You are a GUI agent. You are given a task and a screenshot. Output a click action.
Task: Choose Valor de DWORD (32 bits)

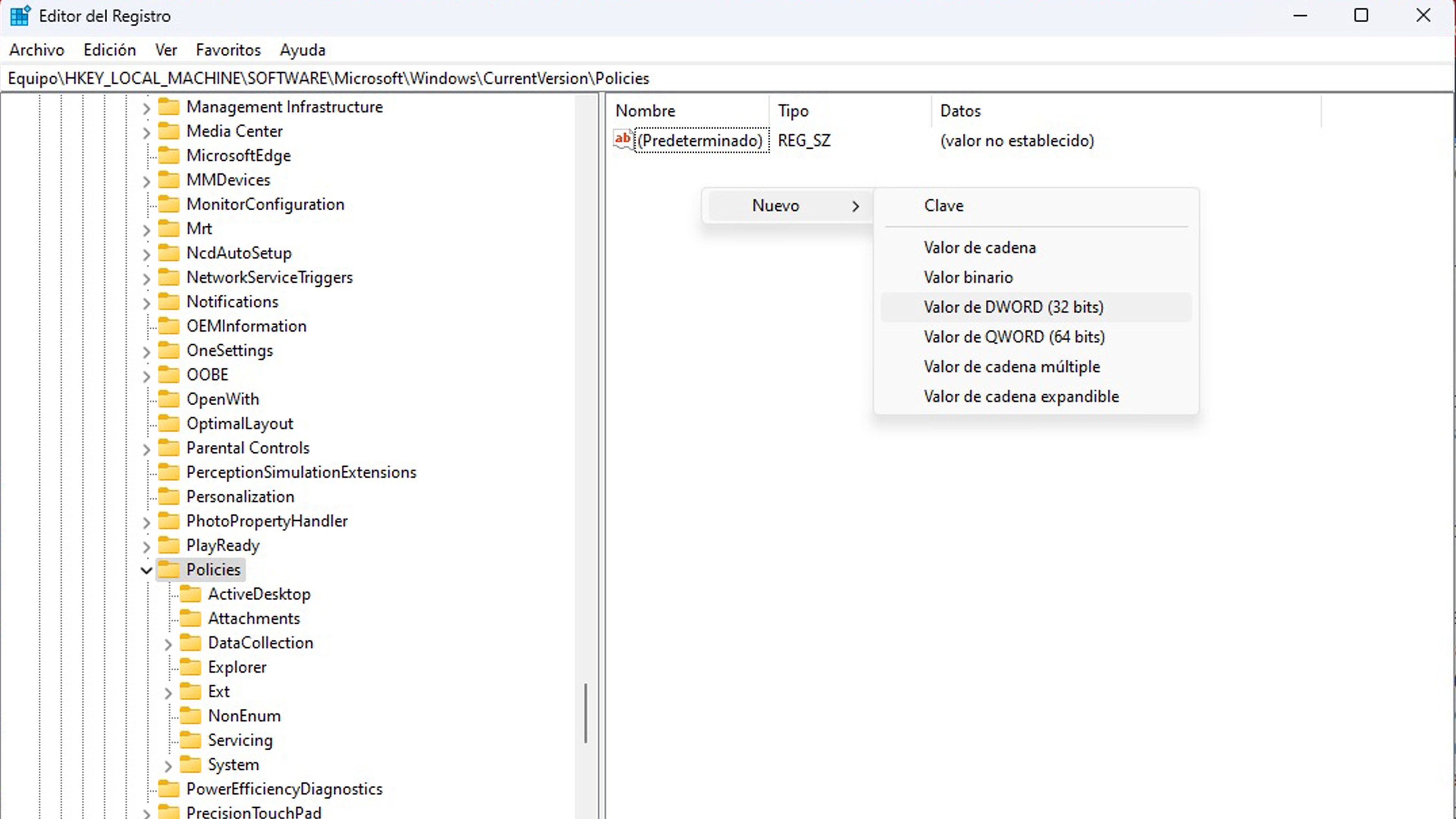coord(1036,307)
